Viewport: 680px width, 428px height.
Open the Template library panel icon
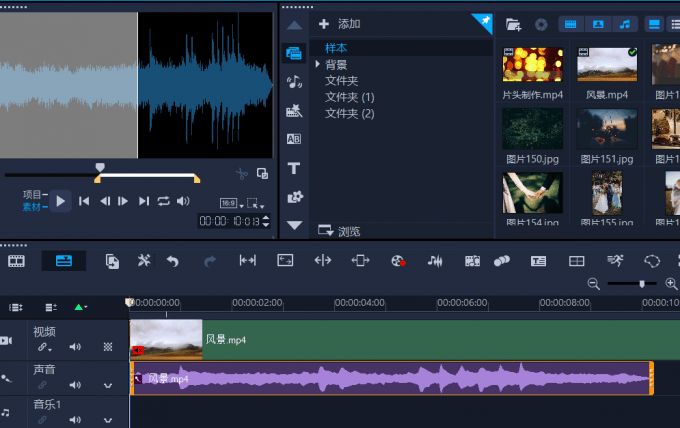(294, 111)
